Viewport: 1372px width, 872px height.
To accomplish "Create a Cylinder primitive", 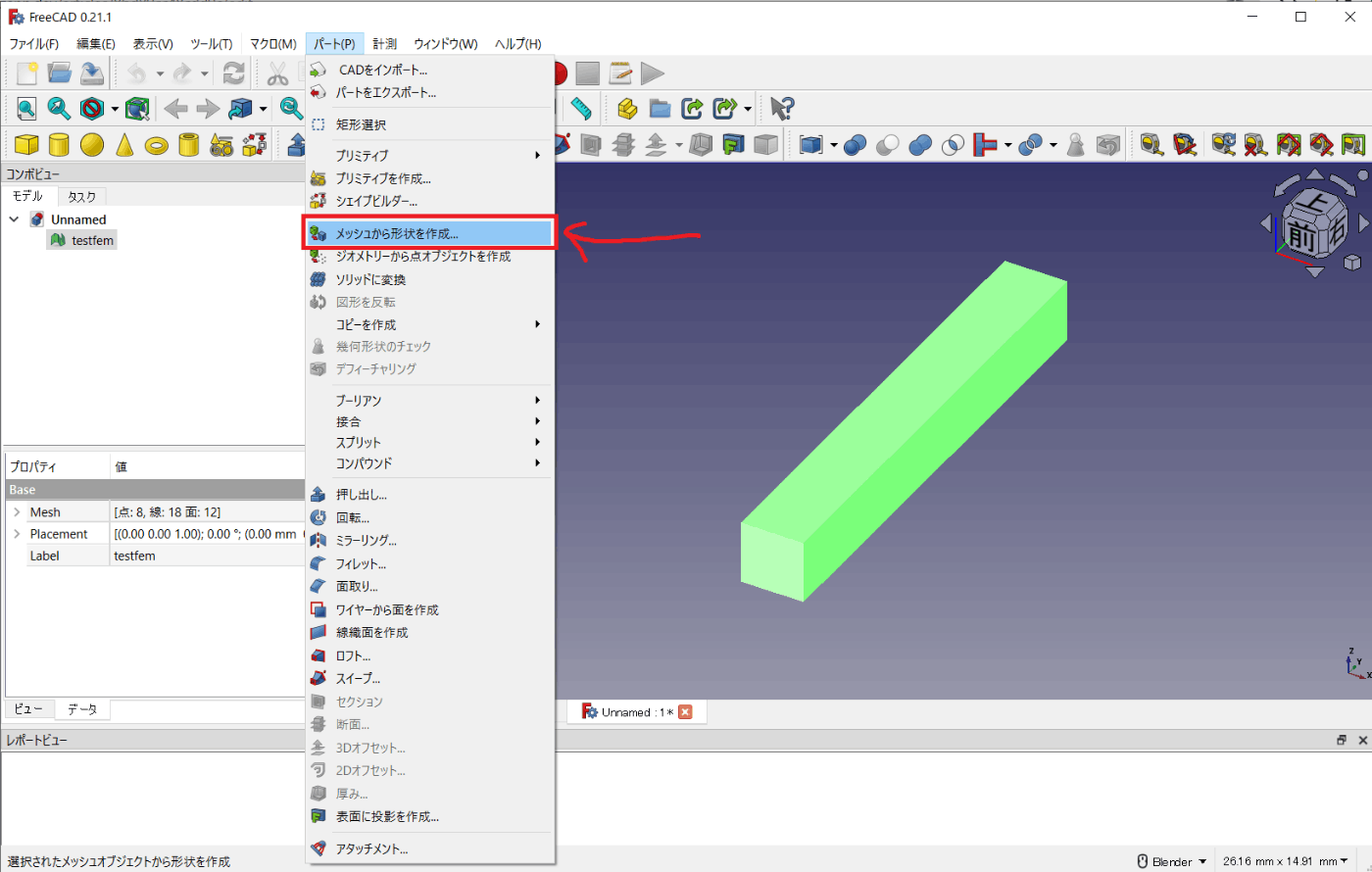I will (x=59, y=145).
